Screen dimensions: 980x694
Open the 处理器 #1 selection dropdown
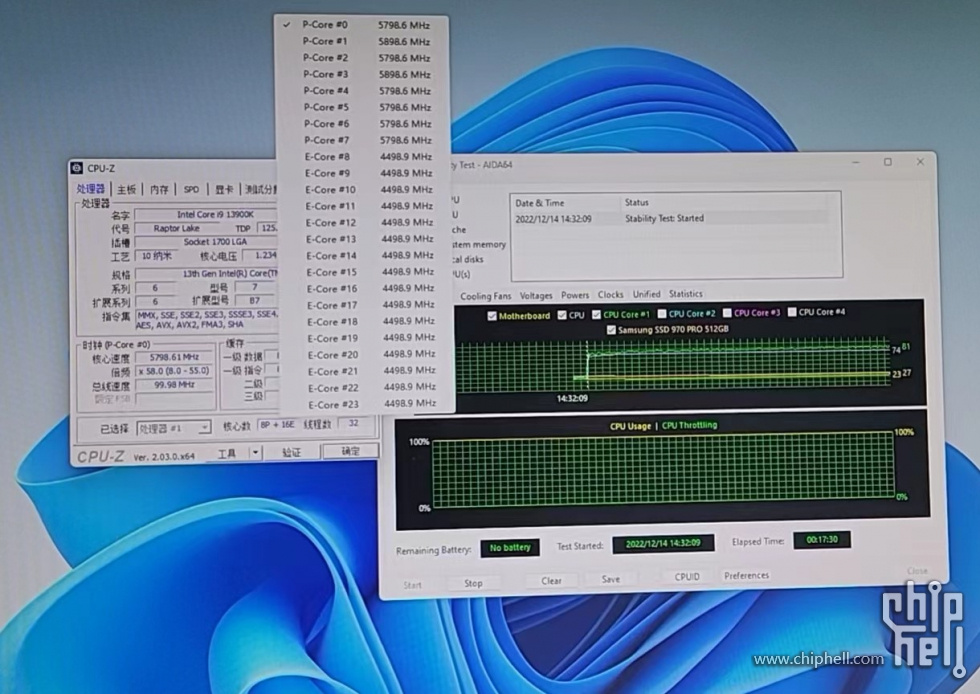coord(174,428)
